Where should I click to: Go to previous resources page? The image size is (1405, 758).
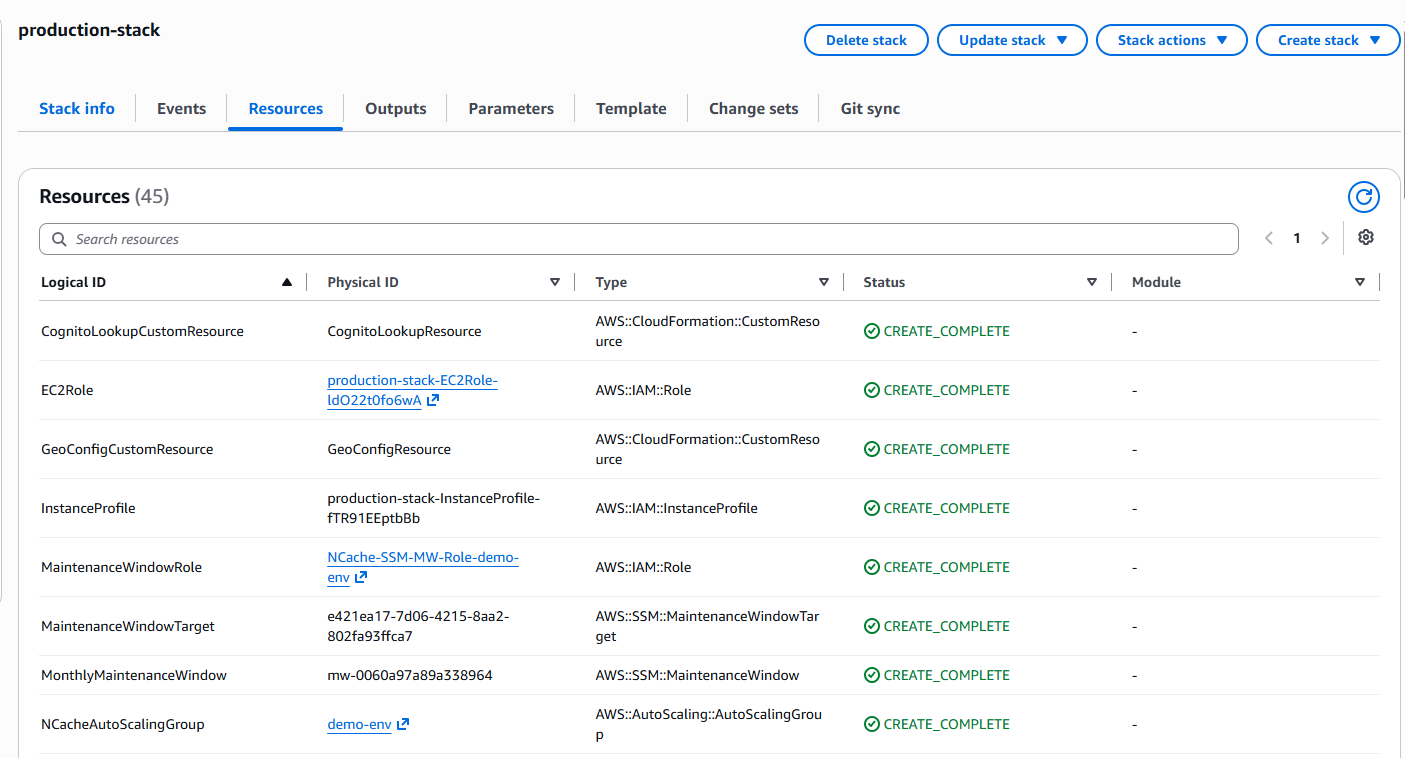(1269, 238)
